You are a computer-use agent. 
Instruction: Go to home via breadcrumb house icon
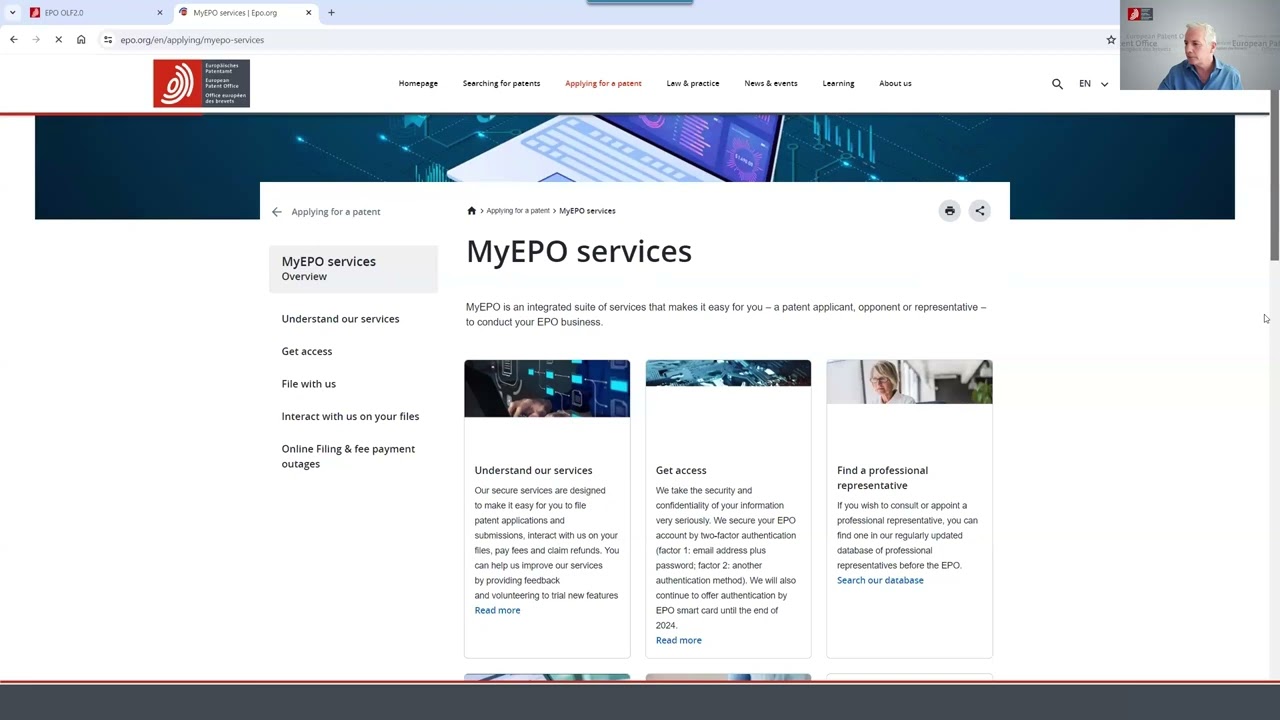click(x=472, y=211)
